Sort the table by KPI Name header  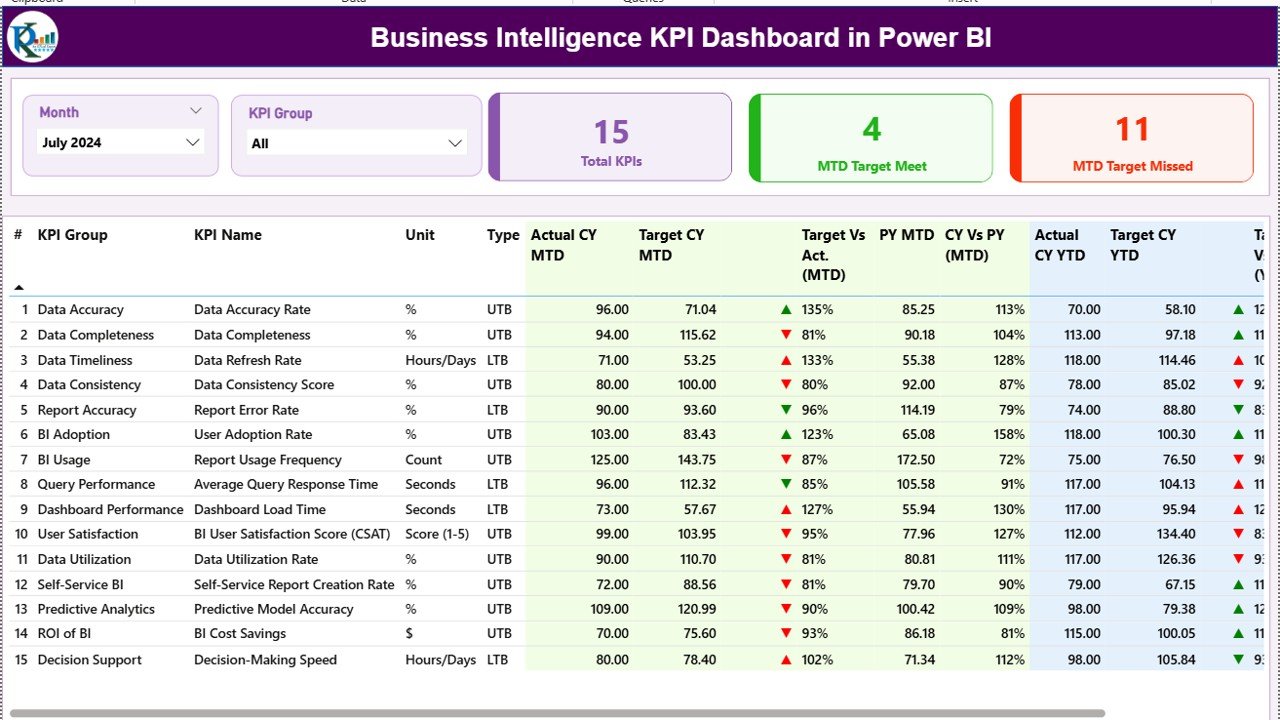click(x=230, y=235)
